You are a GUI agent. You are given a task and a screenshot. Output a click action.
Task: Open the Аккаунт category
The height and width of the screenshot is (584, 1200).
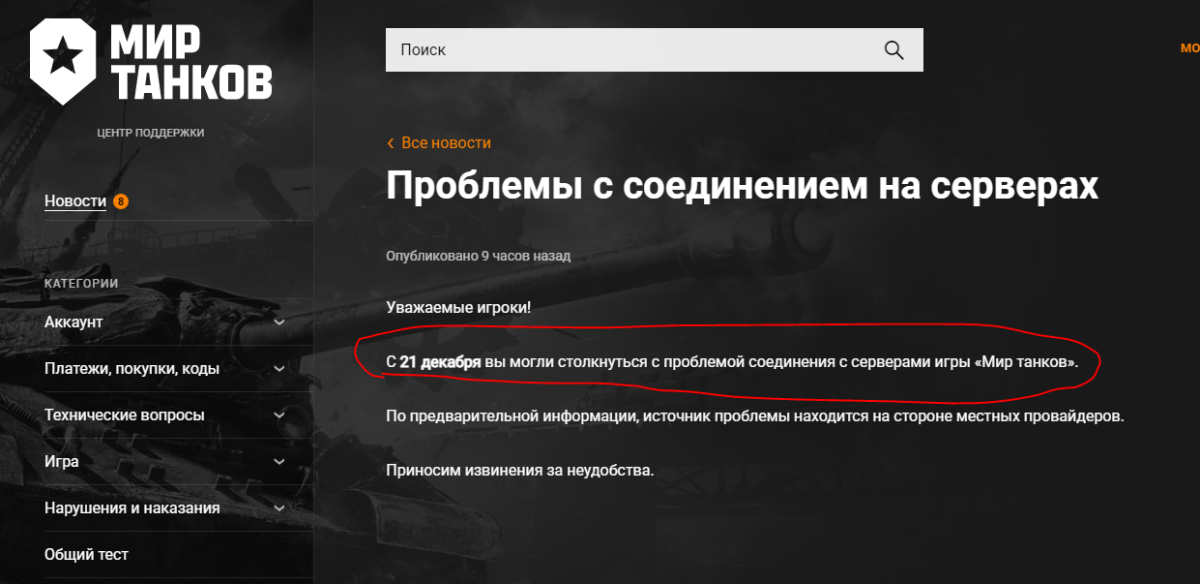(x=74, y=322)
